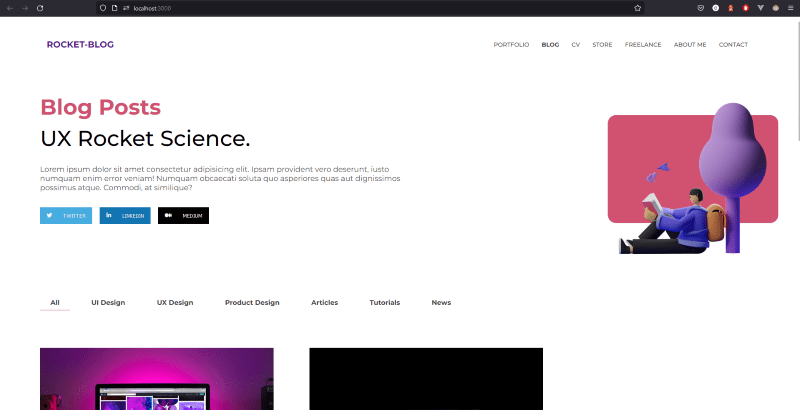Screen dimensions: 800x410
Task: Click the site information page icon
Action: [x=114, y=8]
